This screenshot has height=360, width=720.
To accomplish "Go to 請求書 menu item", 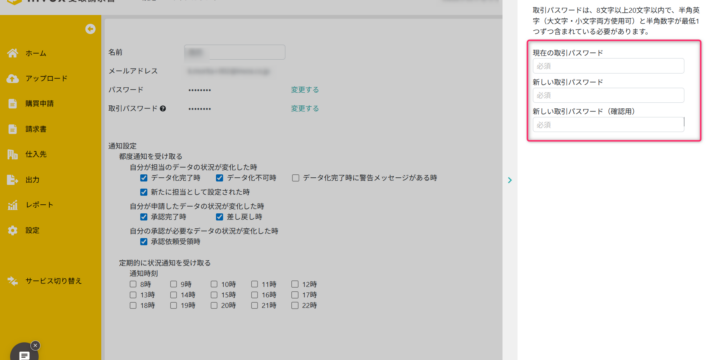I will coord(36,129).
